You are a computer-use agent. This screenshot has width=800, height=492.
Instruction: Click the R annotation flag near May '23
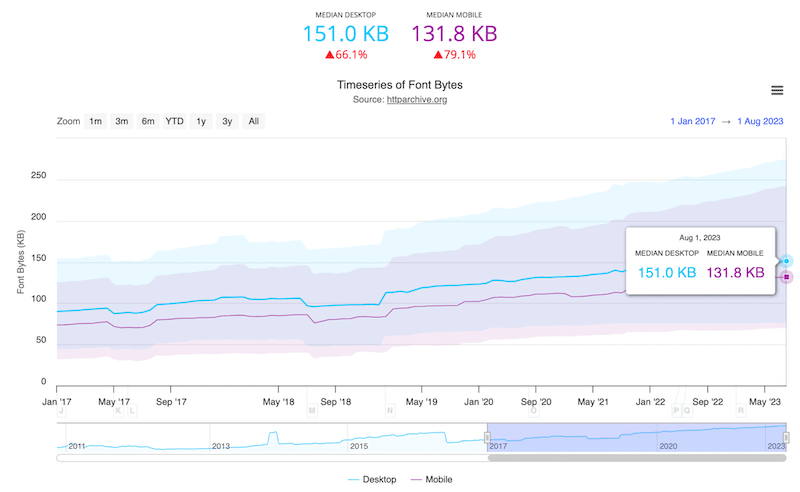pyautogui.click(x=741, y=410)
